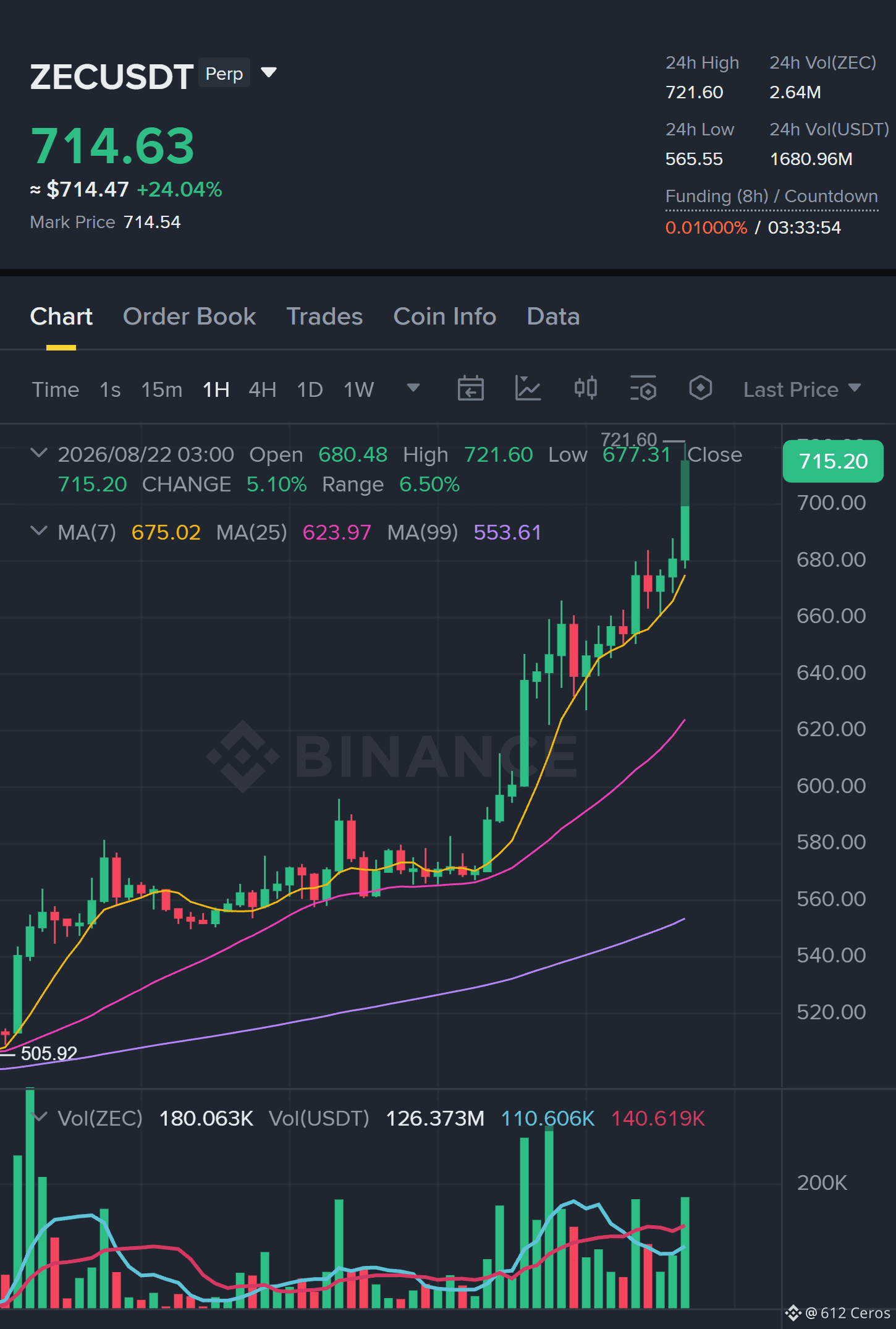The width and height of the screenshot is (896, 1329).
Task: Open the candlestick chart style icon
Action: [x=586, y=389]
